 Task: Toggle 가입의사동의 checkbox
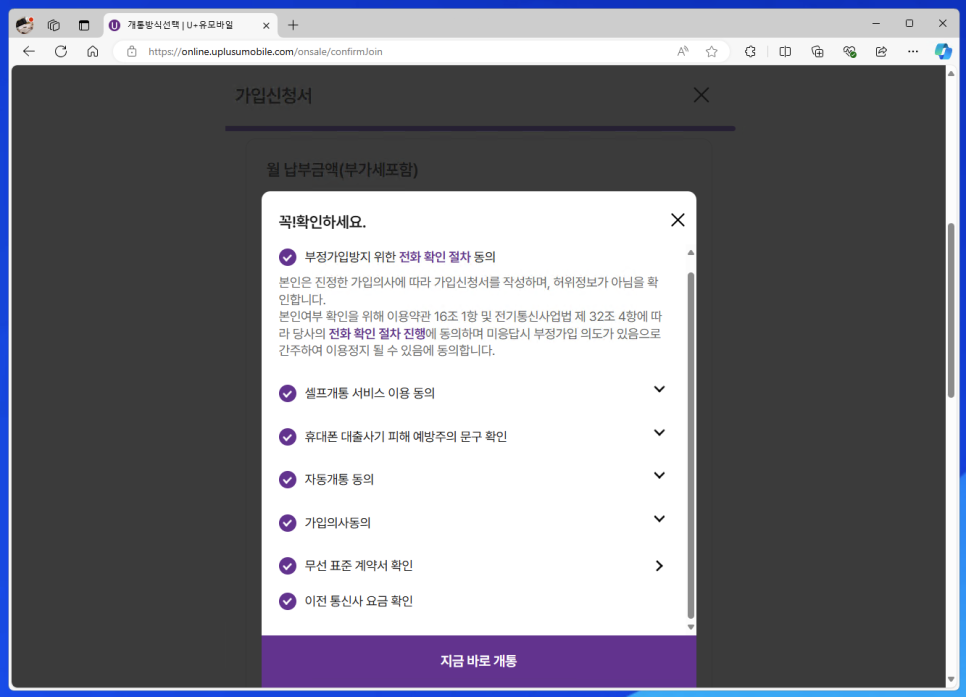coord(288,523)
